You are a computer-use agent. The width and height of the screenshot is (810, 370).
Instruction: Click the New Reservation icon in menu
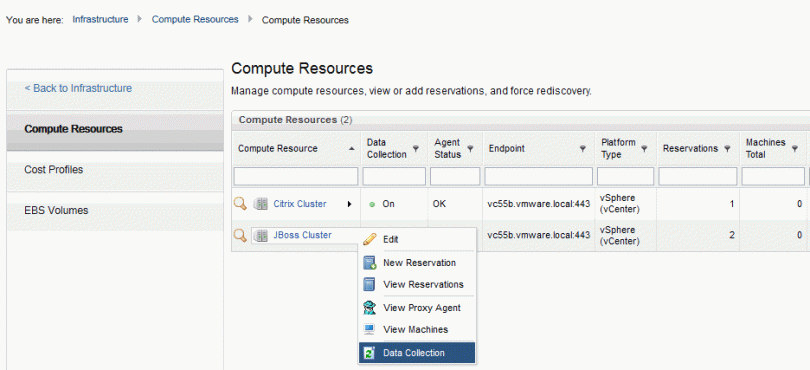(369, 263)
